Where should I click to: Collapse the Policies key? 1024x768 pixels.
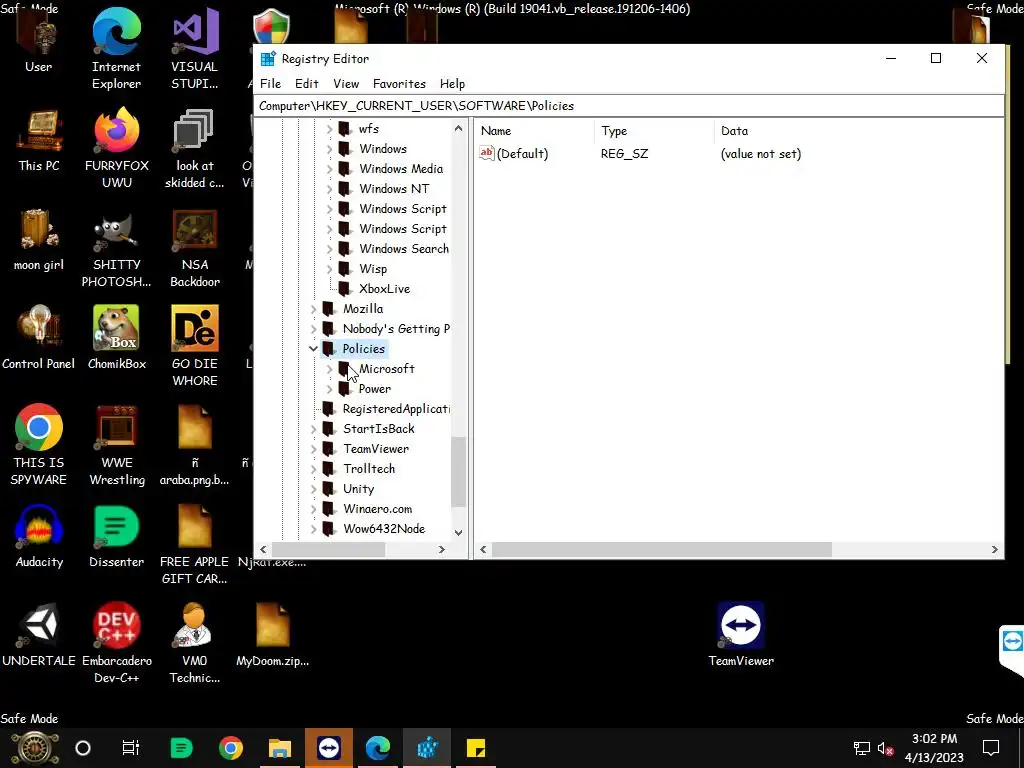click(x=313, y=349)
